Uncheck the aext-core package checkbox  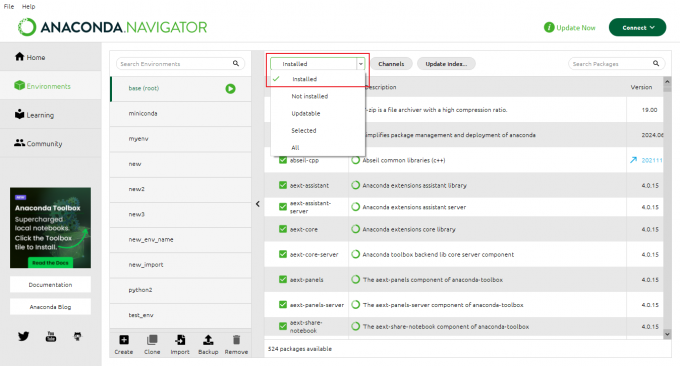point(283,229)
